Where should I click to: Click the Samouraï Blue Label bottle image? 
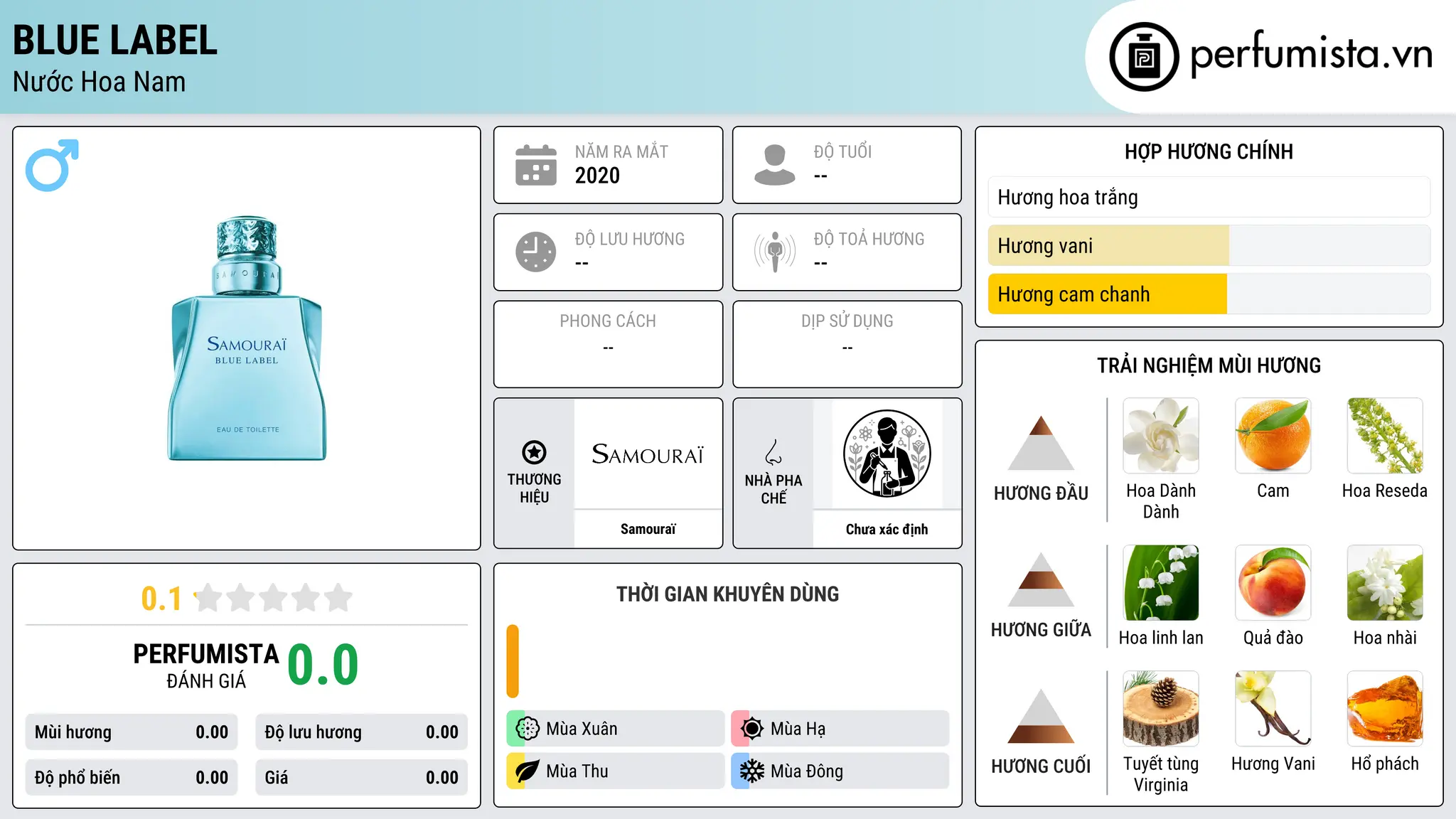pyautogui.click(x=247, y=338)
